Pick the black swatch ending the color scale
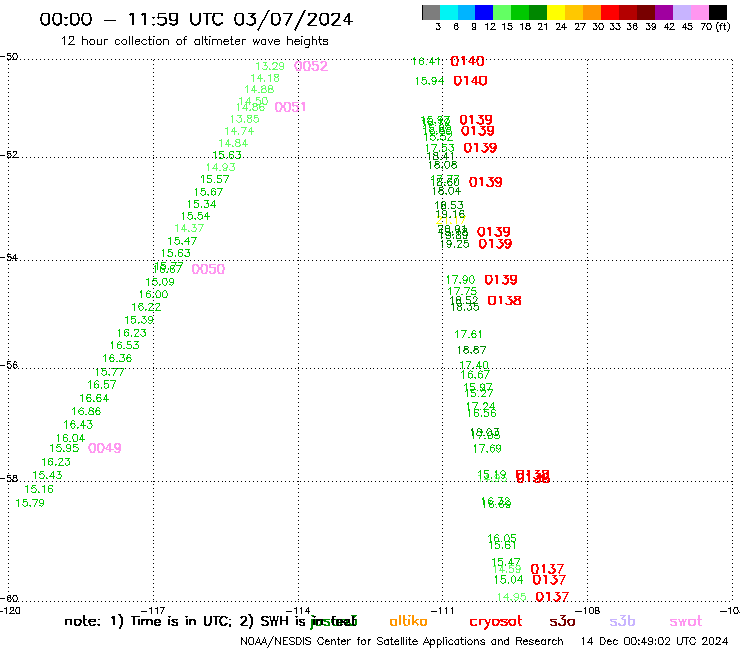The height and width of the screenshot is (650, 740). [x=717, y=12]
